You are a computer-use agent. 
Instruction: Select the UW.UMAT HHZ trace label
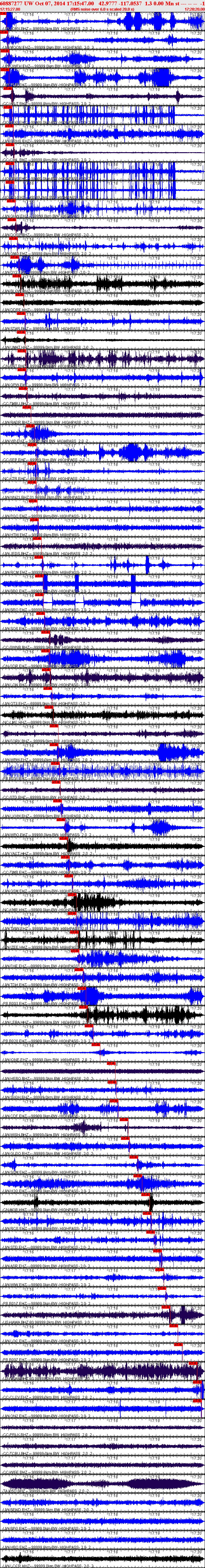click(47, 347)
